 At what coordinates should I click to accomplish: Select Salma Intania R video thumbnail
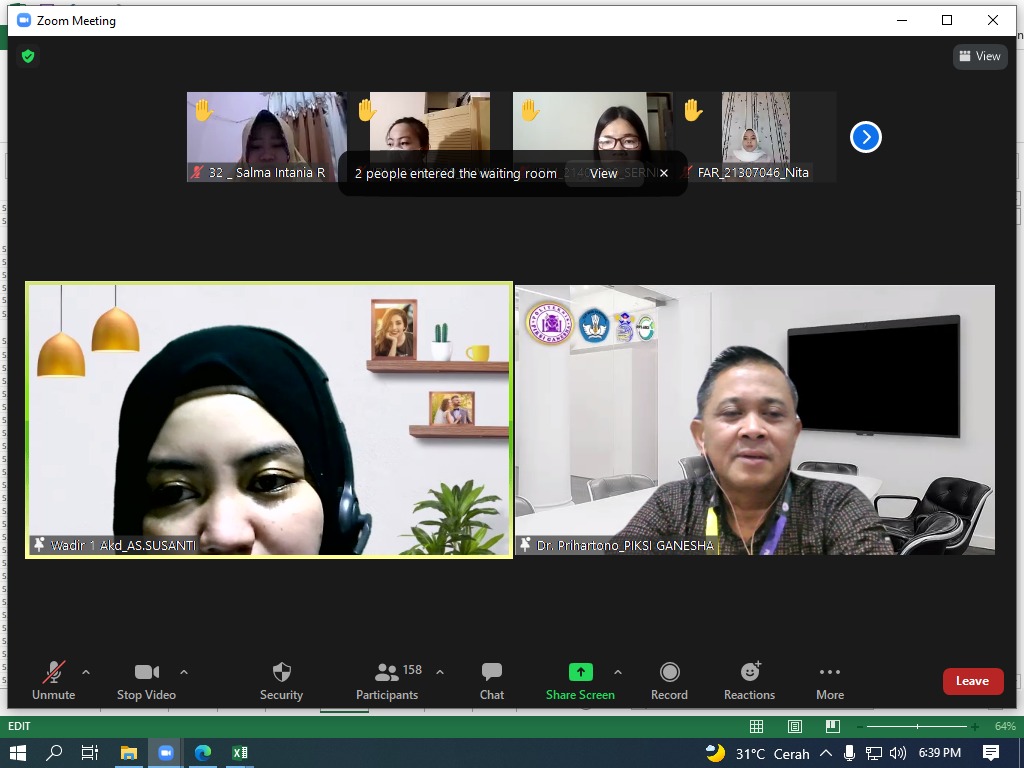(x=266, y=136)
